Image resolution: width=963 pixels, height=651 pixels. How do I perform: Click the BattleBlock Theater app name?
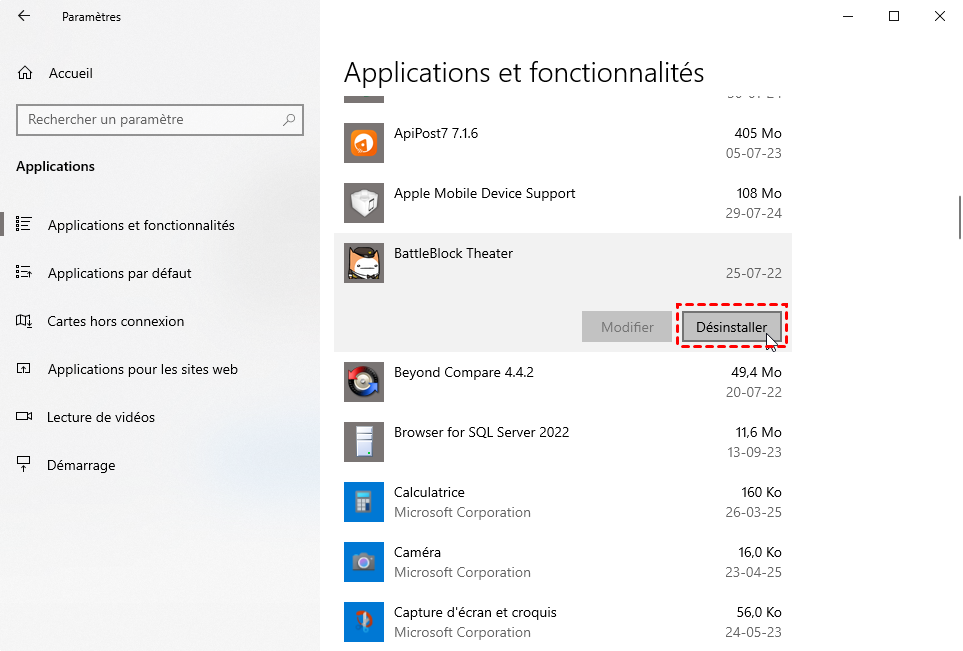(453, 253)
